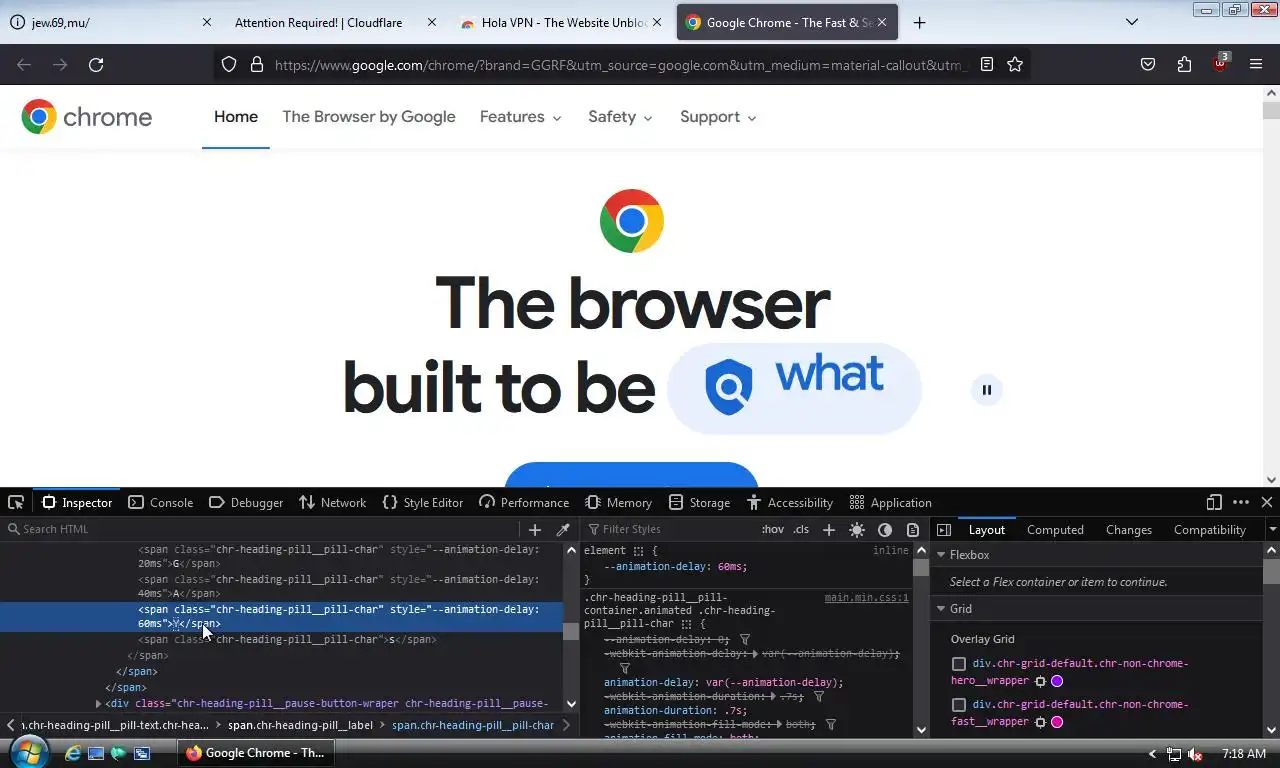Switch to the Debugger tab
The width and height of the screenshot is (1280, 768).
click(x=246, y=502)
